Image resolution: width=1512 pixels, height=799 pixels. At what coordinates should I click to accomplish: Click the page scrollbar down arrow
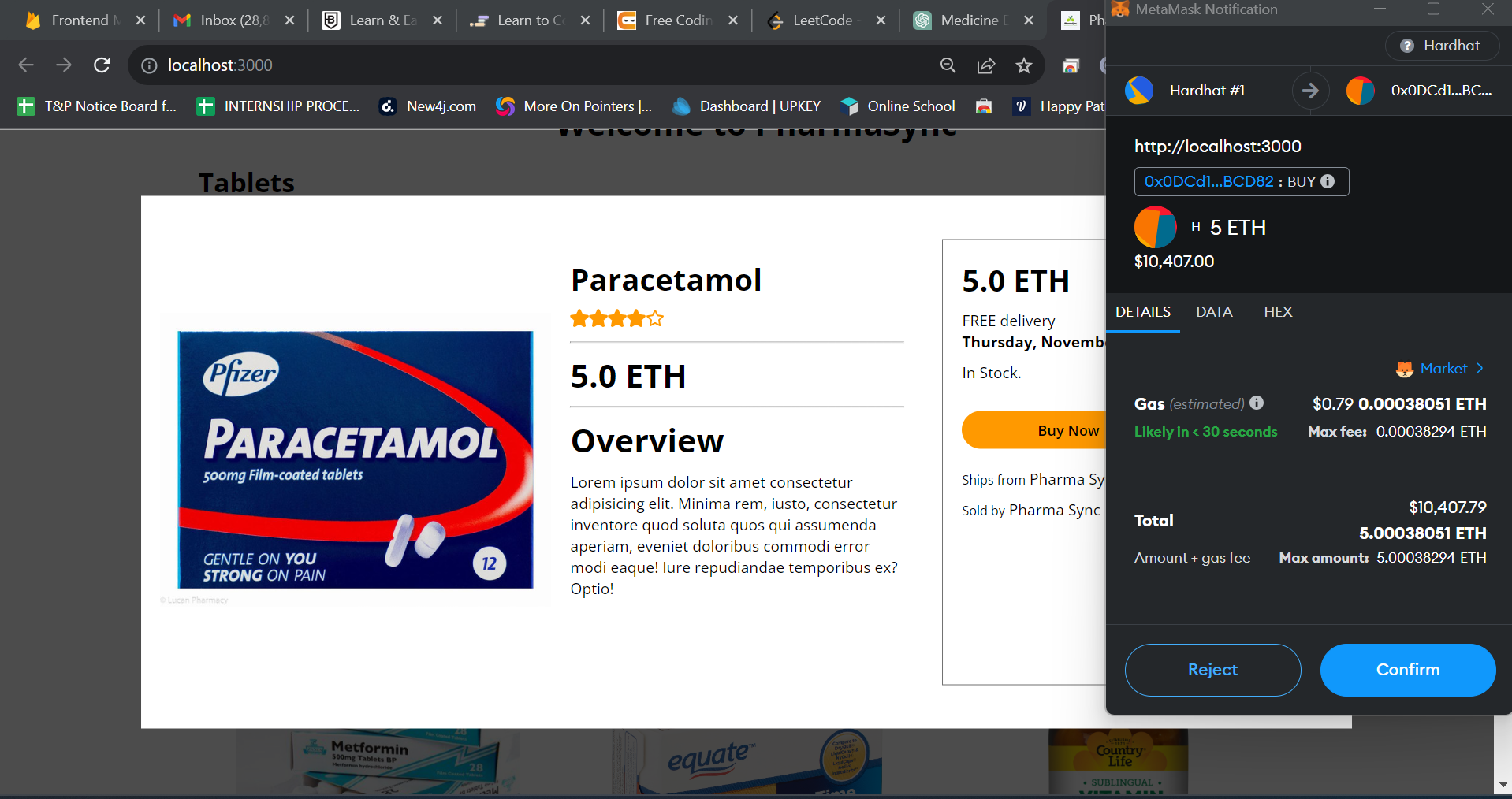coord(1503,785)
